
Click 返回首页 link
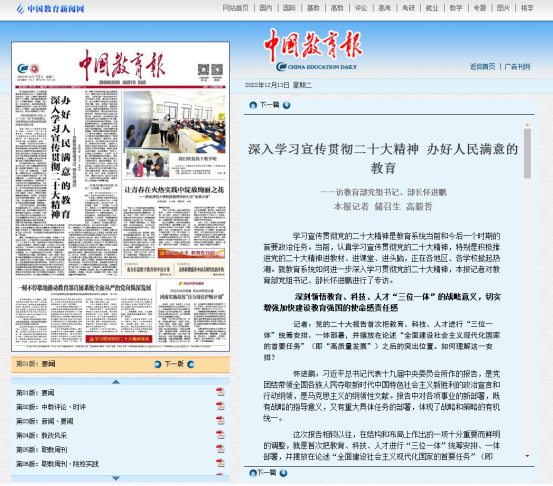pos(482,66)
